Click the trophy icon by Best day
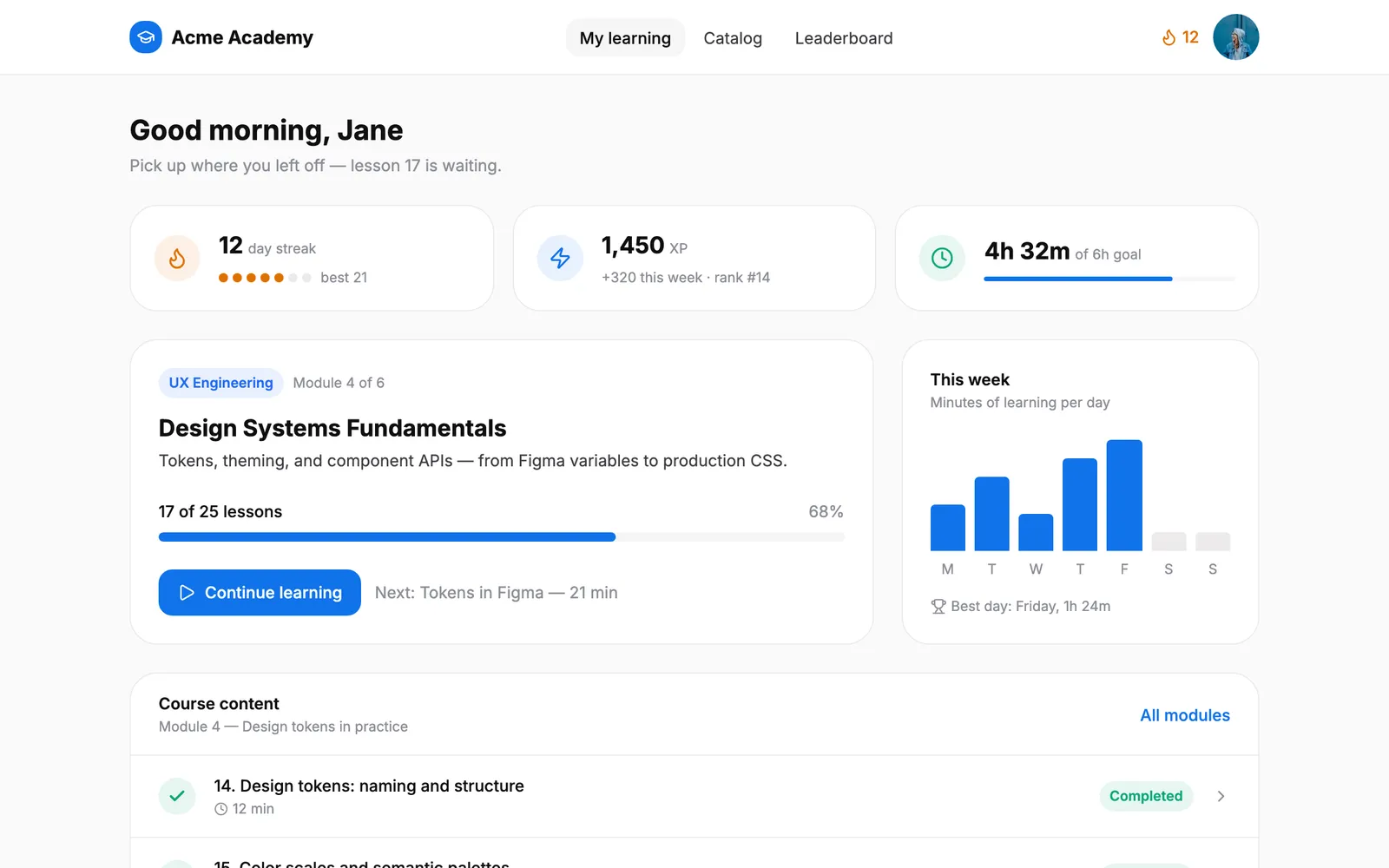The image size is (1389, 868). pos(938,607)
